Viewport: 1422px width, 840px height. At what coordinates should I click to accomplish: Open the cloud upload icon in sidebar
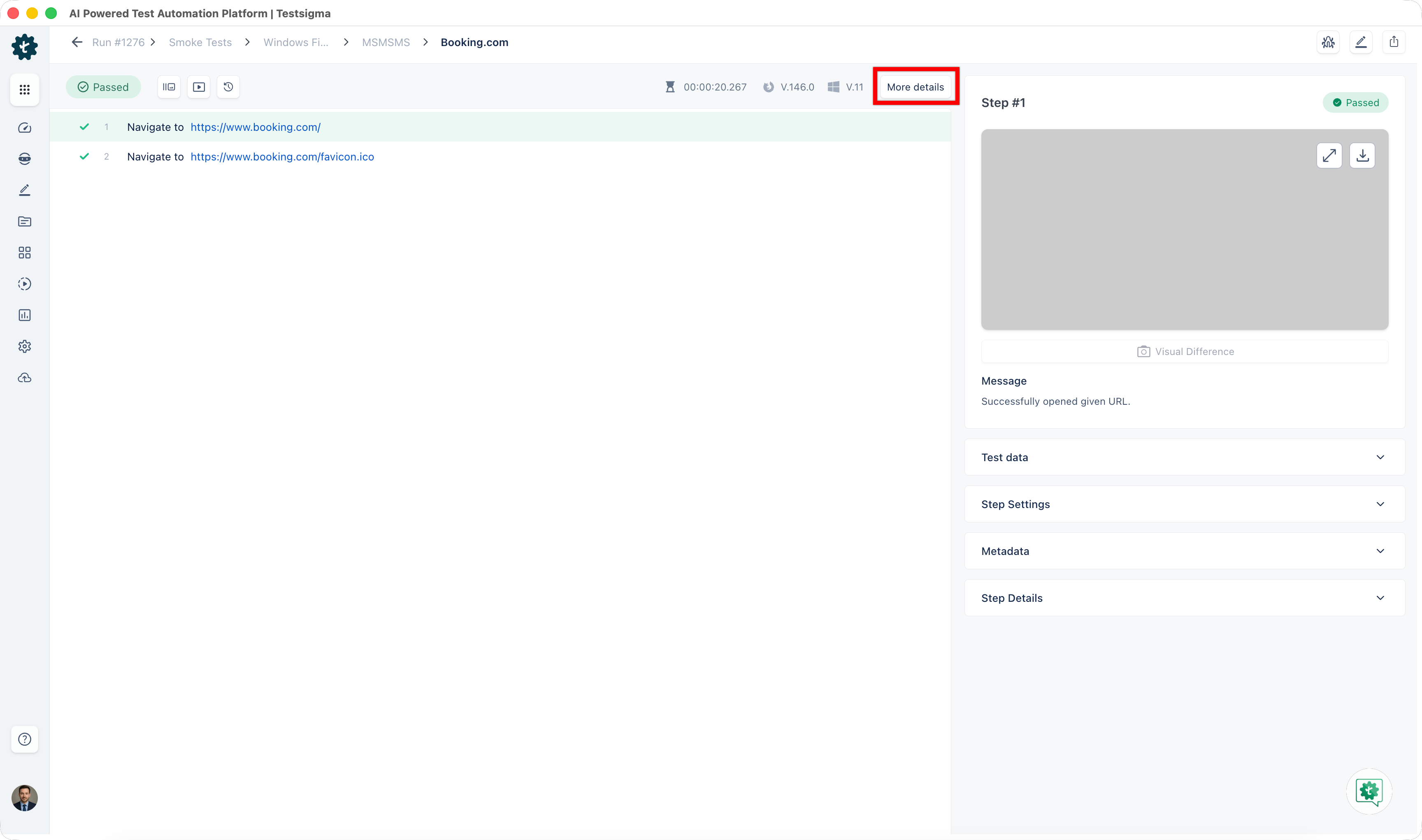(x=24, y=378)
